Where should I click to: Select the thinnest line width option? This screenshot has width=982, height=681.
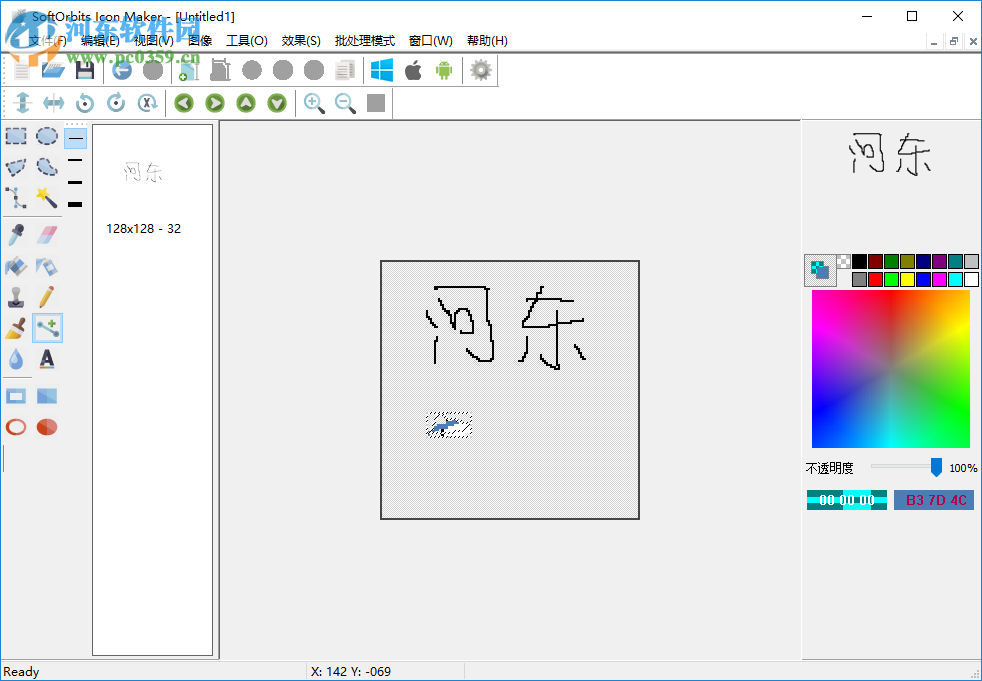click(74, 136)
